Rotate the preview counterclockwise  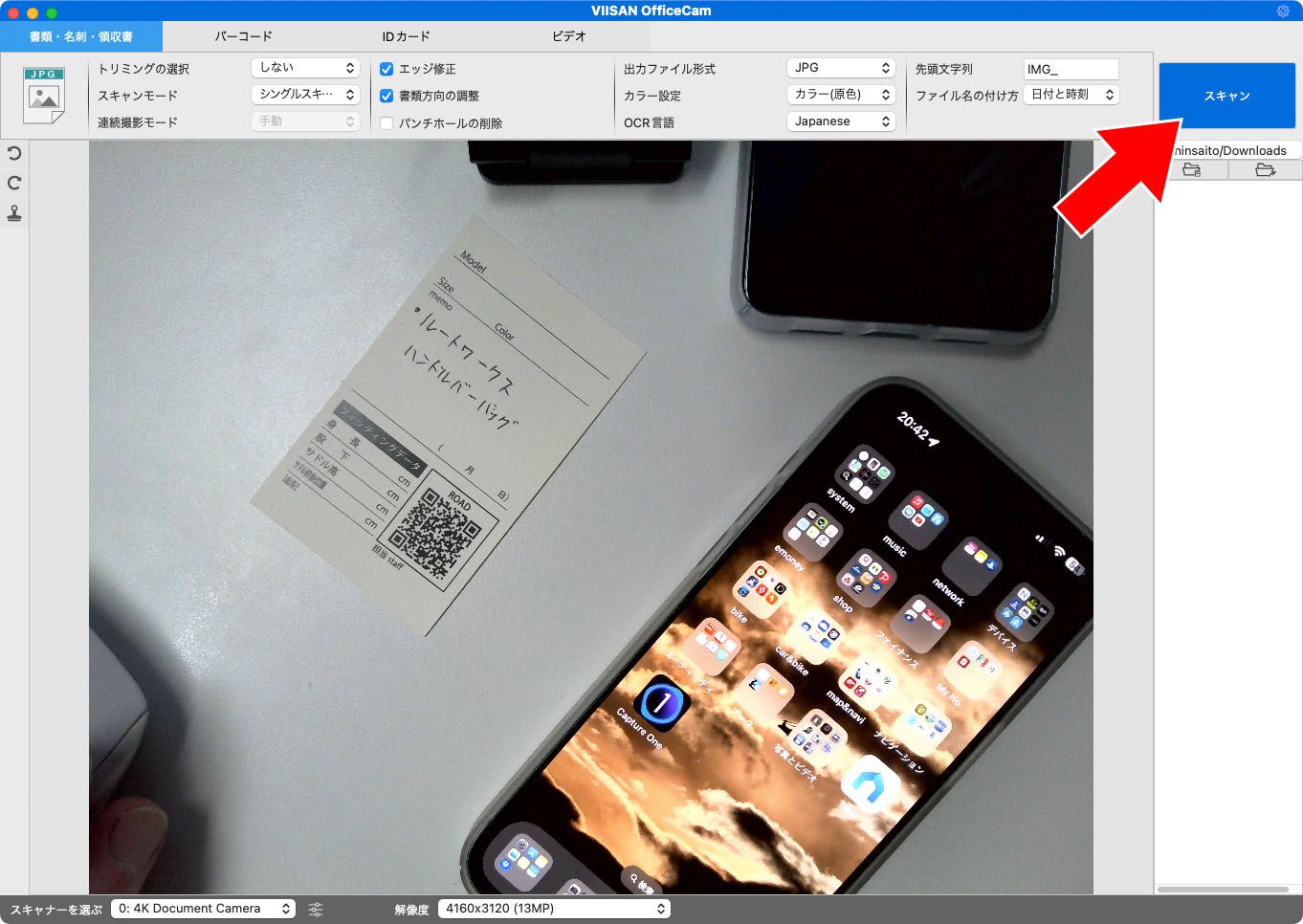[14, 153]
